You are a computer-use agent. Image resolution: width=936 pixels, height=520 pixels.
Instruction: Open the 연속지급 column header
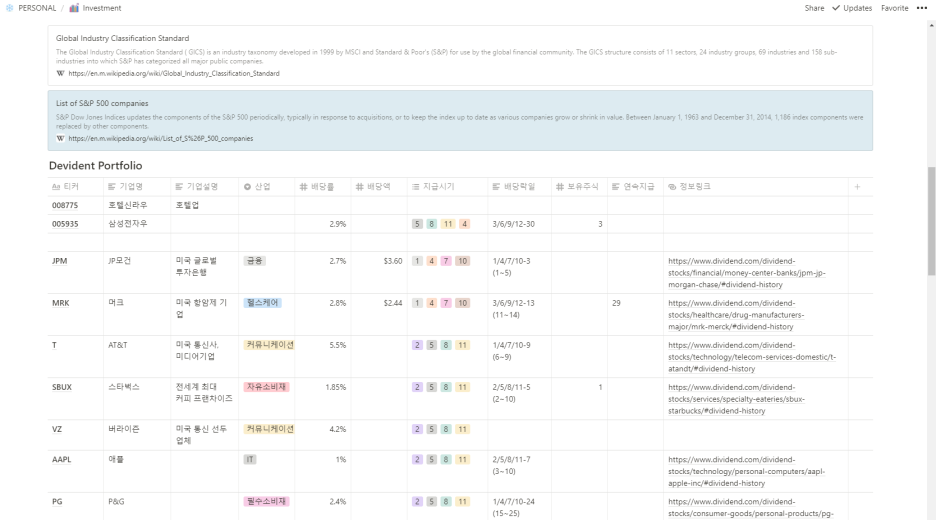coord(635,187)
